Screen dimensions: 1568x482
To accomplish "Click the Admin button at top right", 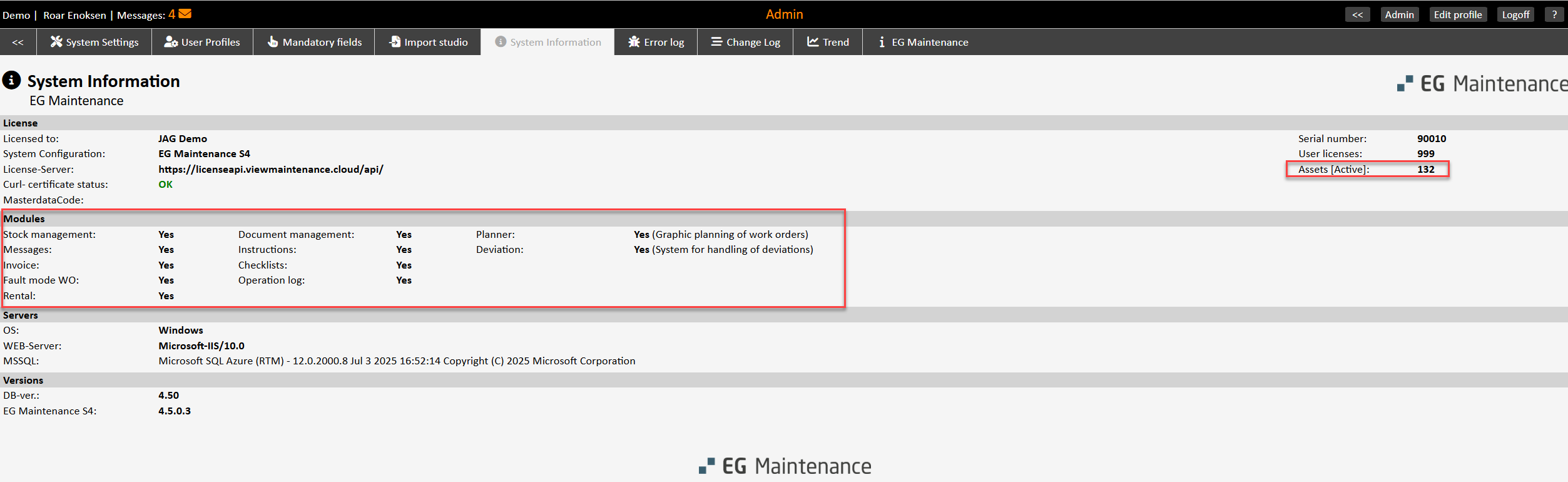I will click(1399, 14).
